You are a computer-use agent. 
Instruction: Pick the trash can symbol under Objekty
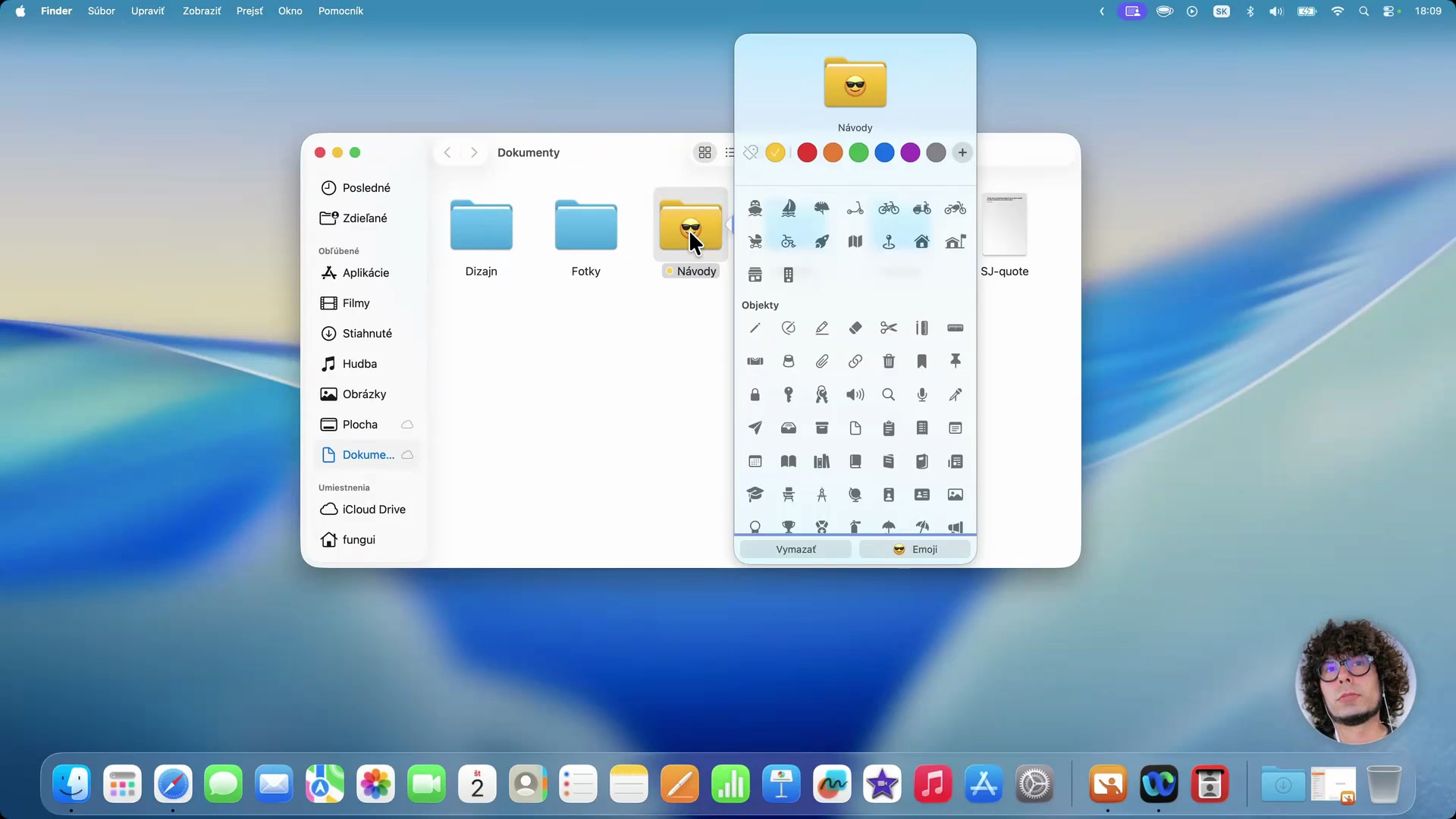(888, 361)
